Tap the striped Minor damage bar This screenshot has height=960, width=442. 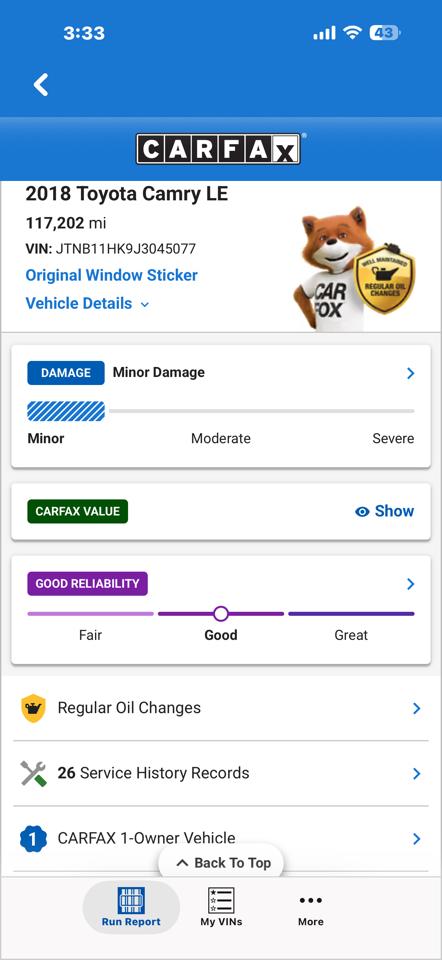click(x=66, y=411)
